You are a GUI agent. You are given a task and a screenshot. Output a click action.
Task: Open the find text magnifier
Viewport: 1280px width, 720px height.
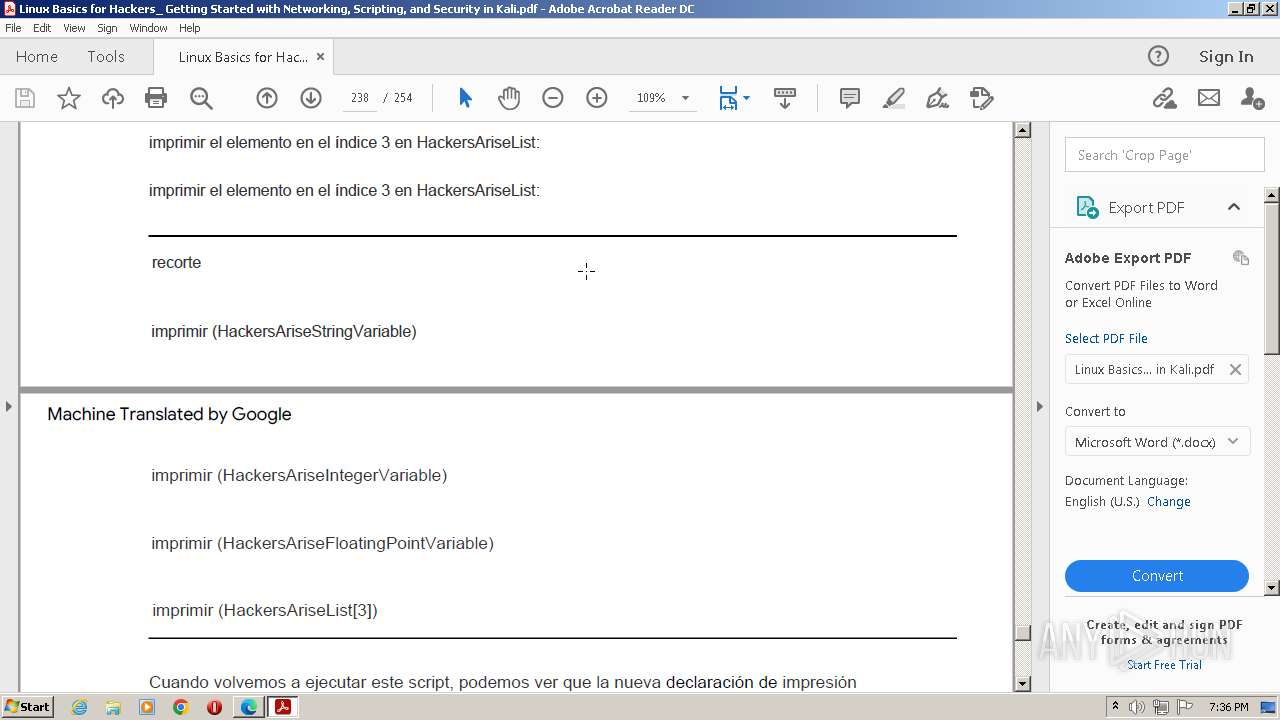201,98
